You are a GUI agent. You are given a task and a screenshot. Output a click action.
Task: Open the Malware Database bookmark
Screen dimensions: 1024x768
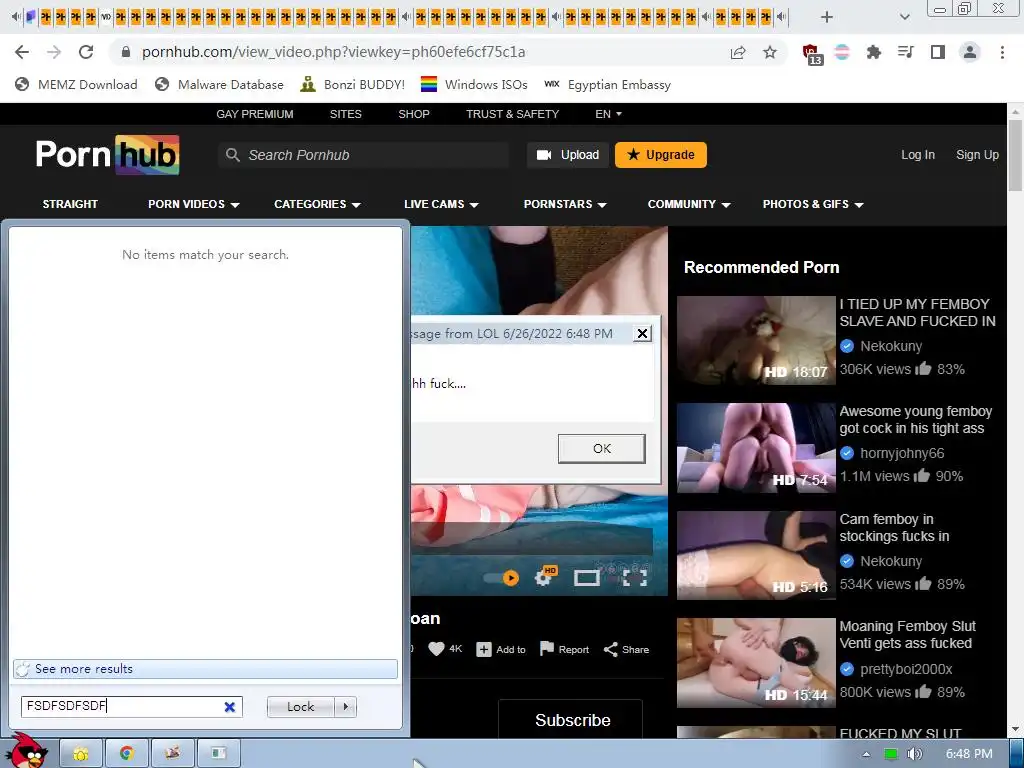click(x=219, y=84)
